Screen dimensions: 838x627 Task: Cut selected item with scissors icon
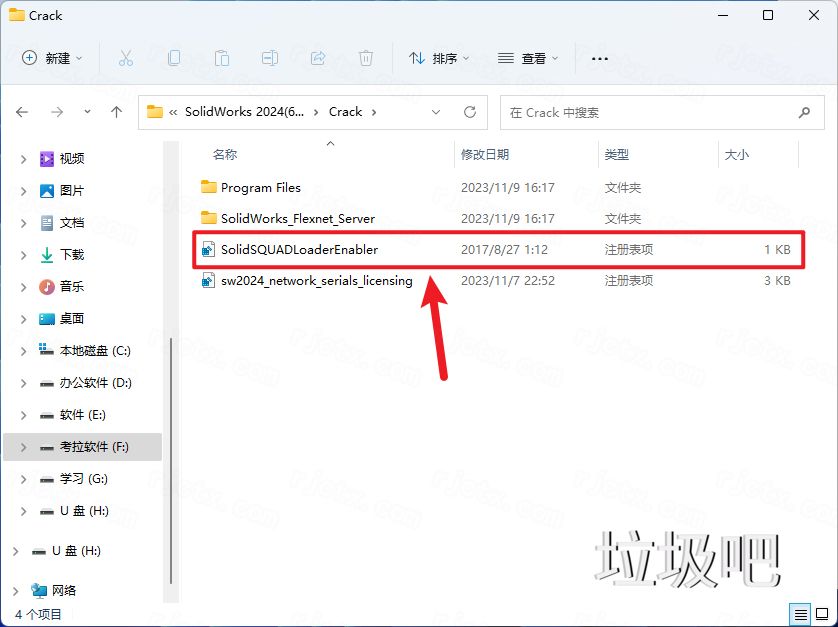pos(126,59)
